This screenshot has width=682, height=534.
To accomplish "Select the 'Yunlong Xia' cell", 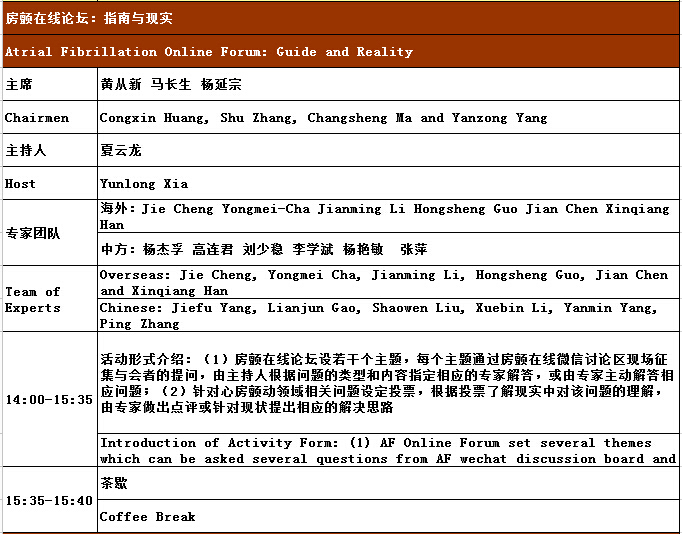I will [x=388, y=184].
